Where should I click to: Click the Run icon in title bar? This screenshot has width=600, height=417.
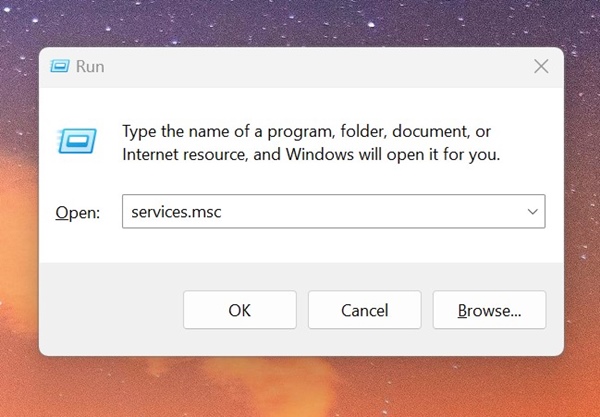click(60, 66)
